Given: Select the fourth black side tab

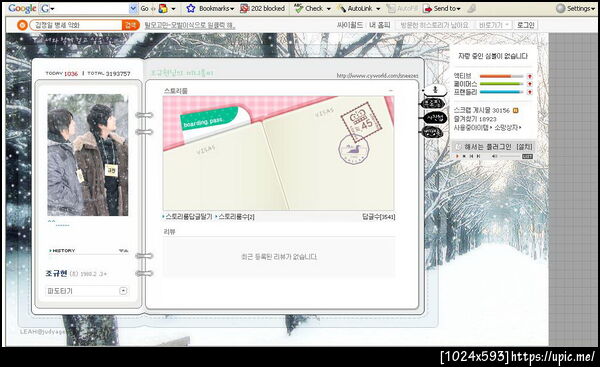Looking at the screenshot, I should point(432,132).
